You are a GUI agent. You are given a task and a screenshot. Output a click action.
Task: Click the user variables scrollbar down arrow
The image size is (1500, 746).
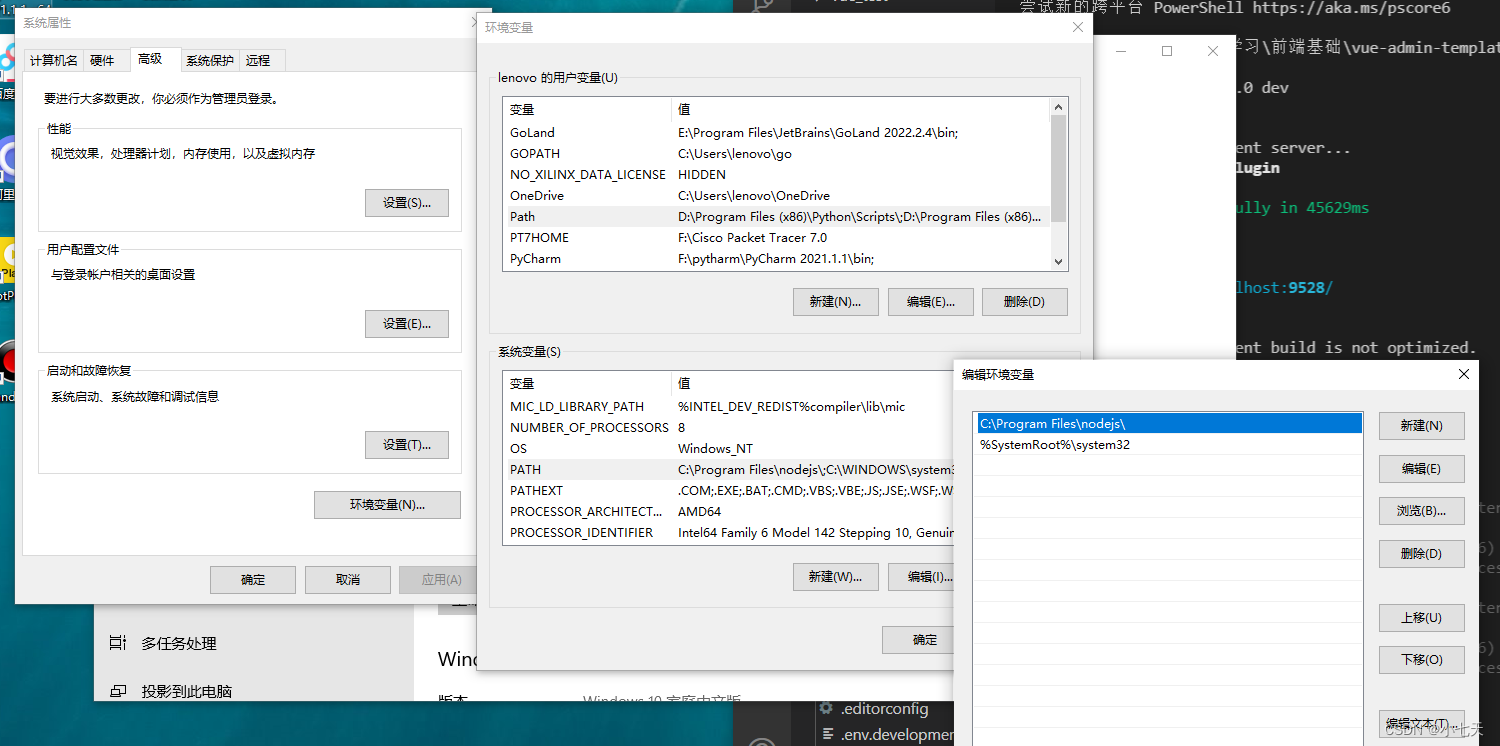[x=1058, y=262]
